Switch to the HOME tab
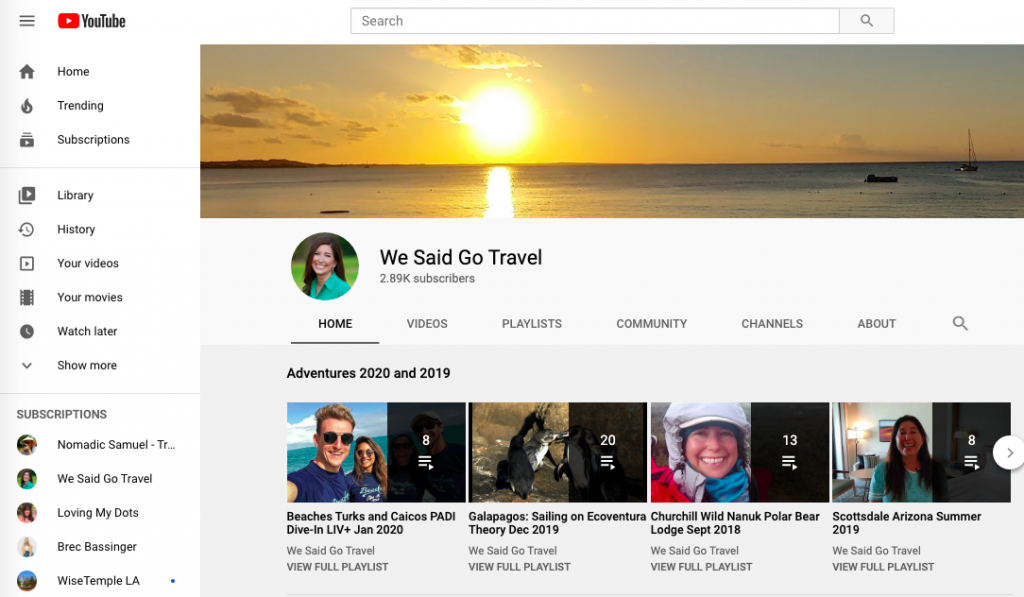The image size is (1024, 597). [x=335, y=324]
